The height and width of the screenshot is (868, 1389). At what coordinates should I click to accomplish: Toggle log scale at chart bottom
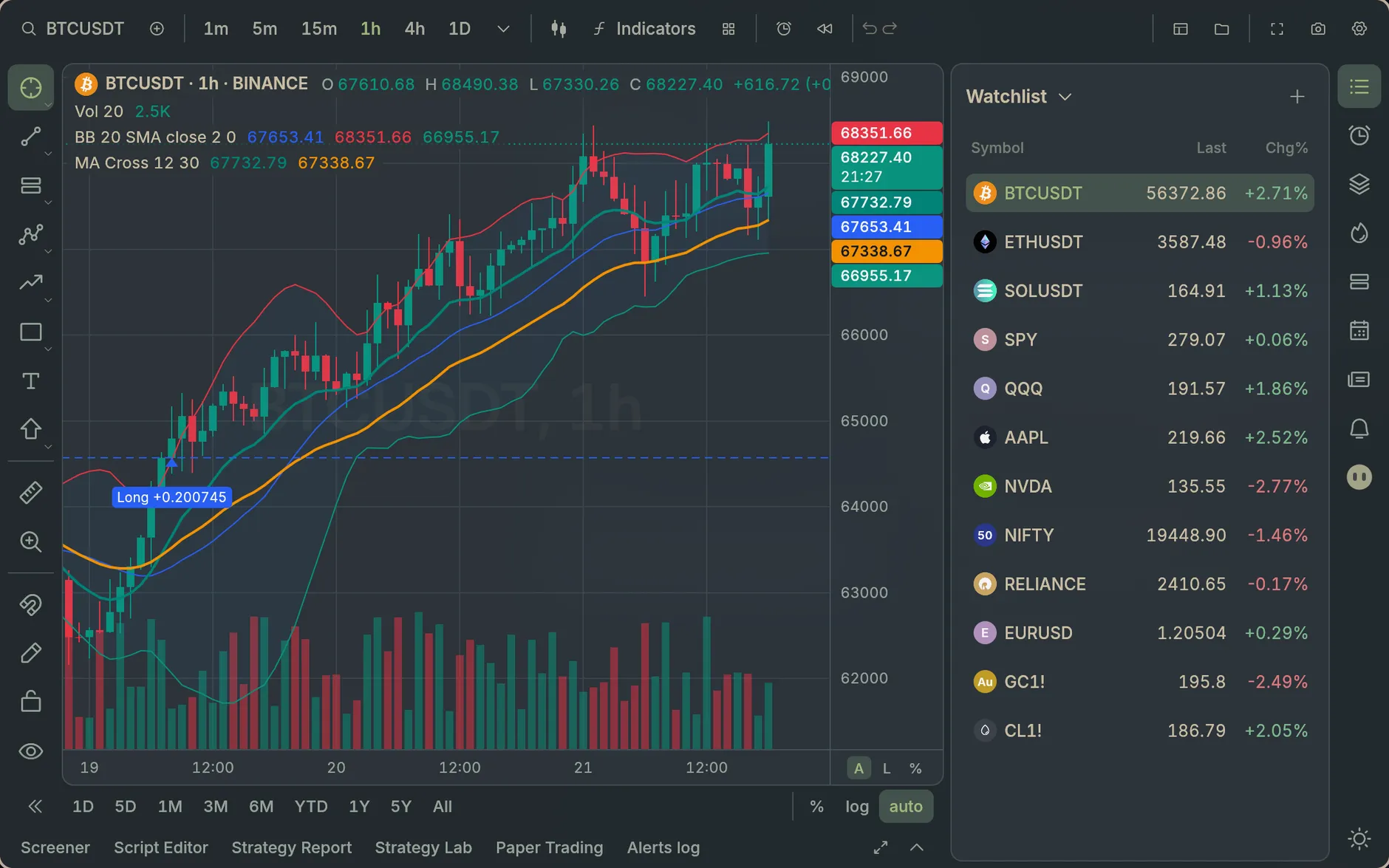tap(857, 807)
